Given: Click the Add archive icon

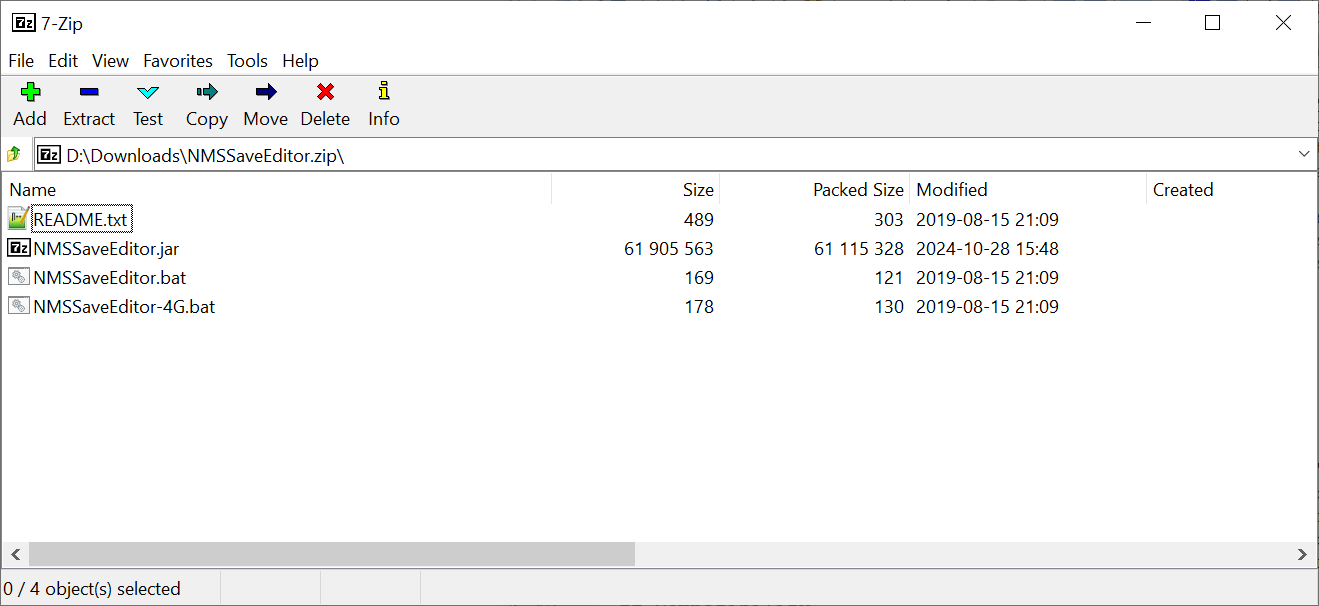Looking at the screenshot, I should (30, 92).
